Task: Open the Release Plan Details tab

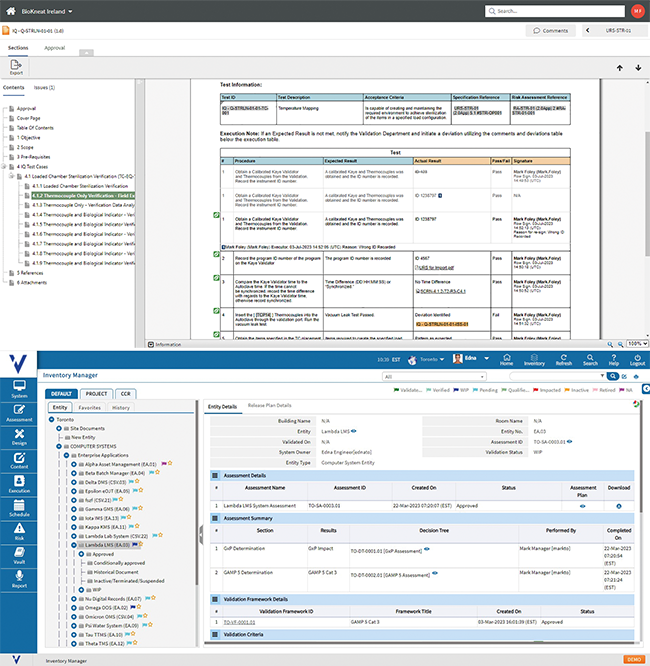Action: pyautogui.click(x=269, y=406)
